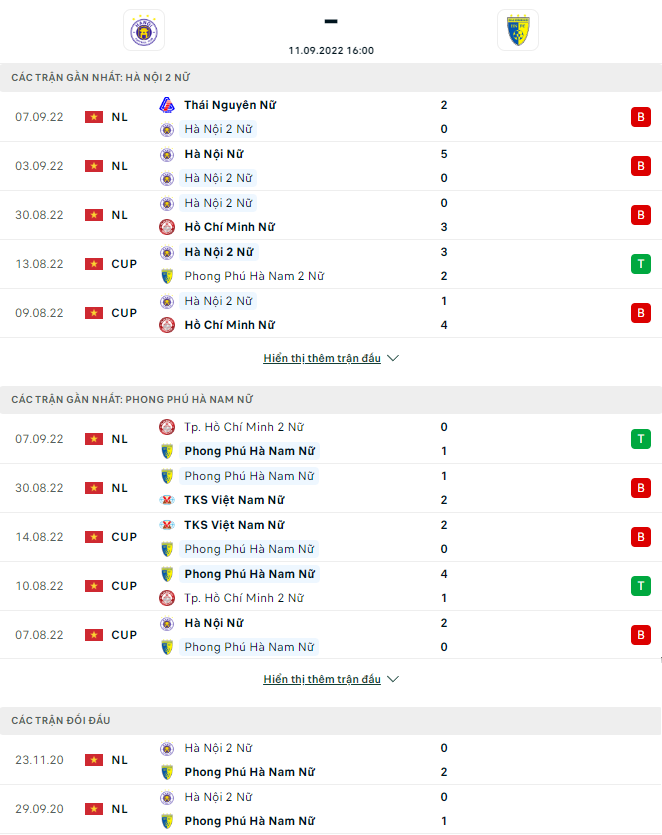
Task: Select the 'Các trận đối đầu' section header
Action: tap(61, 720)
